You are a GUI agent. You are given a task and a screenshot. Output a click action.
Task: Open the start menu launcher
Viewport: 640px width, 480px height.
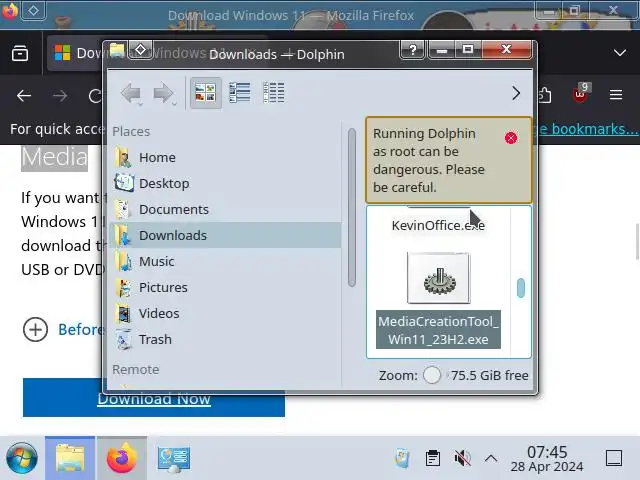[x=22, y=458]
